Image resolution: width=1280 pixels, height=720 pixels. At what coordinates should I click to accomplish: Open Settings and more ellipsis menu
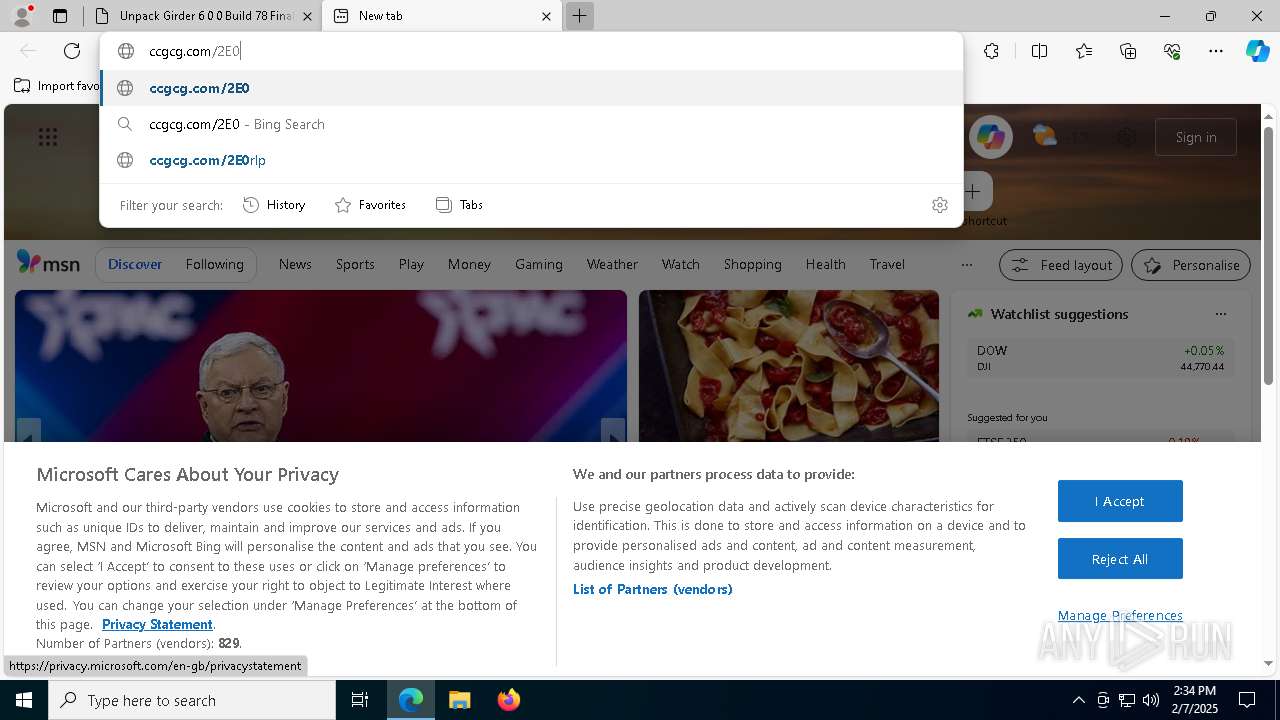pos(1216,51)
